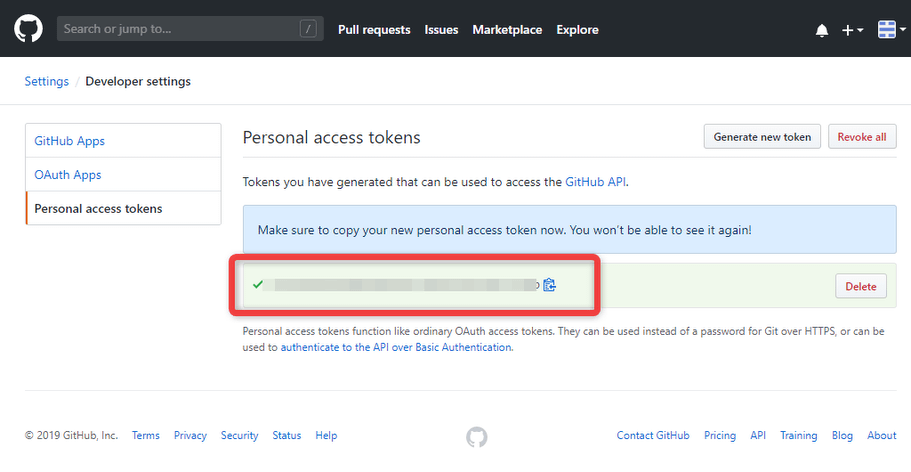Click the footer GitHub logo
Image resolution: width=911 pixels, height=472 pixels.
(476, 437)
